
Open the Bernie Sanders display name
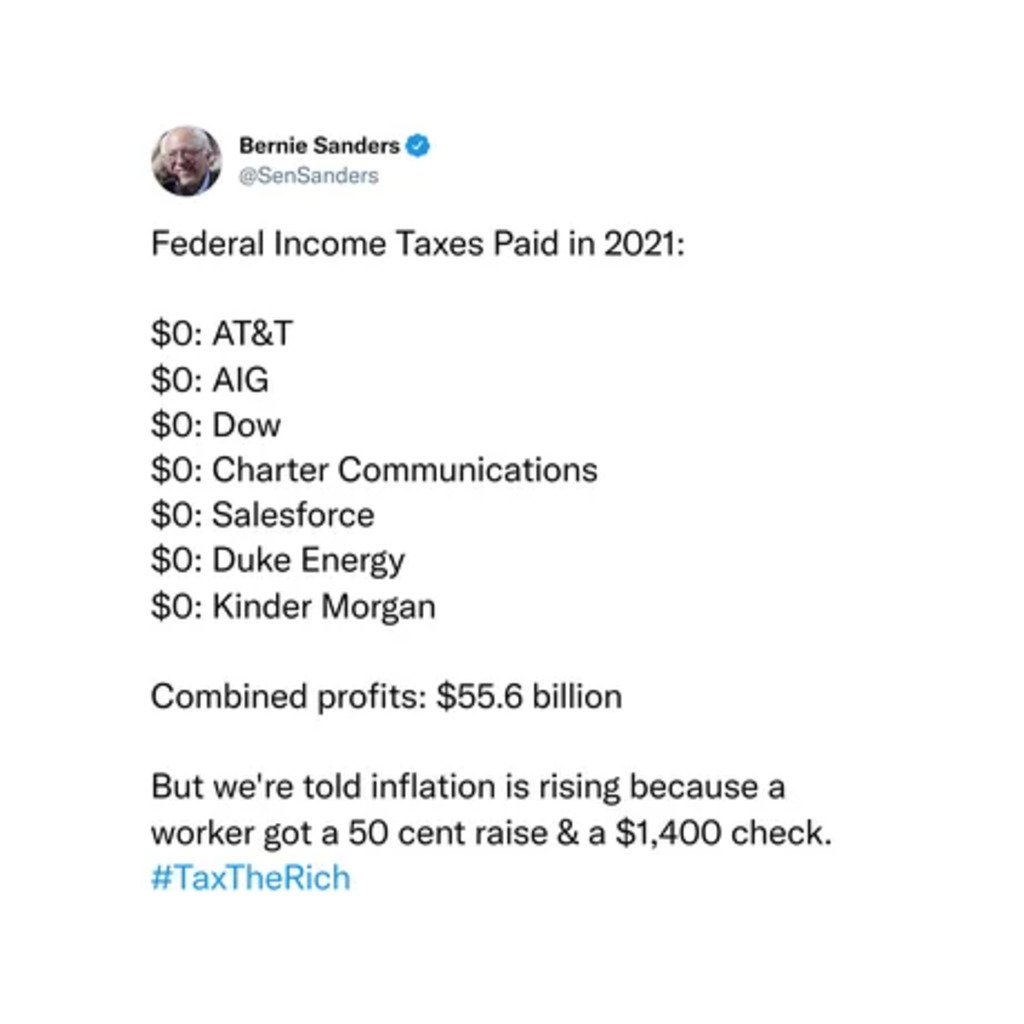[x=319, y=146]
